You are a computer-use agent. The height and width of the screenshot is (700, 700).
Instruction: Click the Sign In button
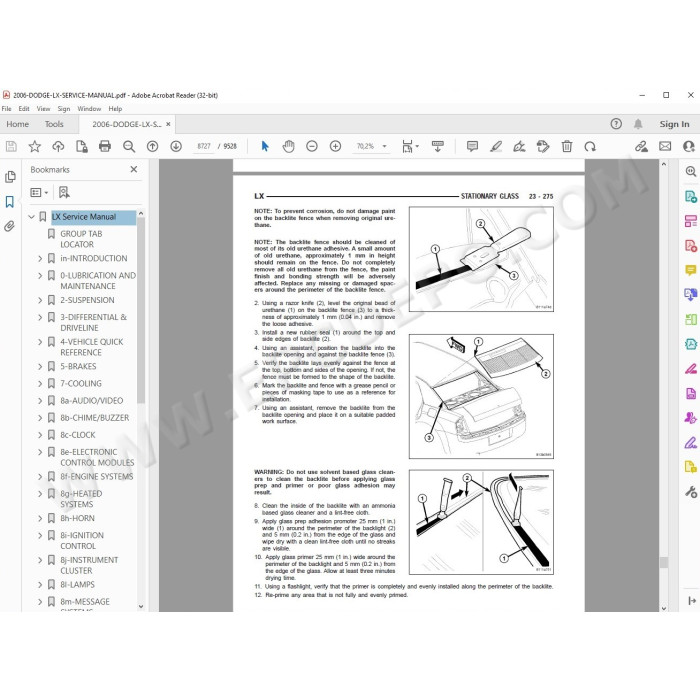coord(674,124)
